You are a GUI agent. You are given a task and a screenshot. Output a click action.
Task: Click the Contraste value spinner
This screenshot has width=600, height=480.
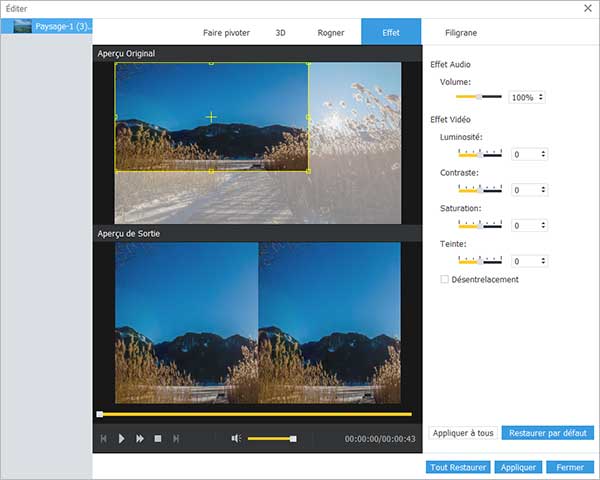click(529, 190)
